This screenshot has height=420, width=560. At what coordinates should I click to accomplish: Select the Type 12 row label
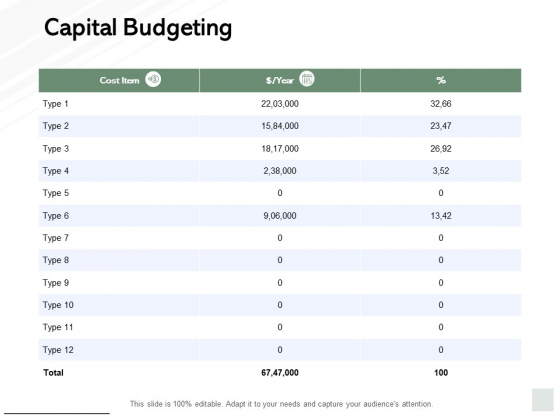click(58, 350)
